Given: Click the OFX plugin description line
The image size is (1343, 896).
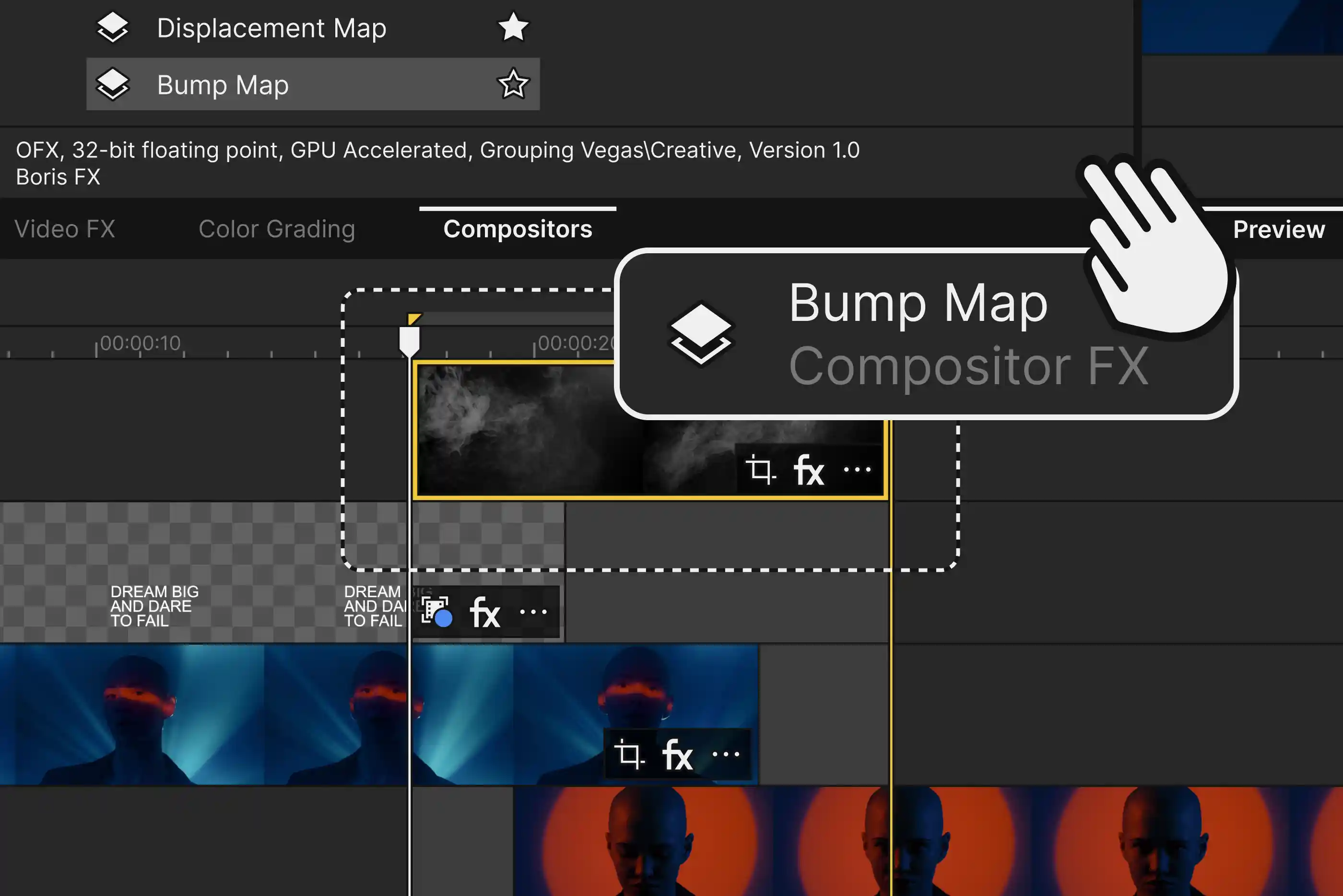Looking at the screenshot, I should point(437,150).
